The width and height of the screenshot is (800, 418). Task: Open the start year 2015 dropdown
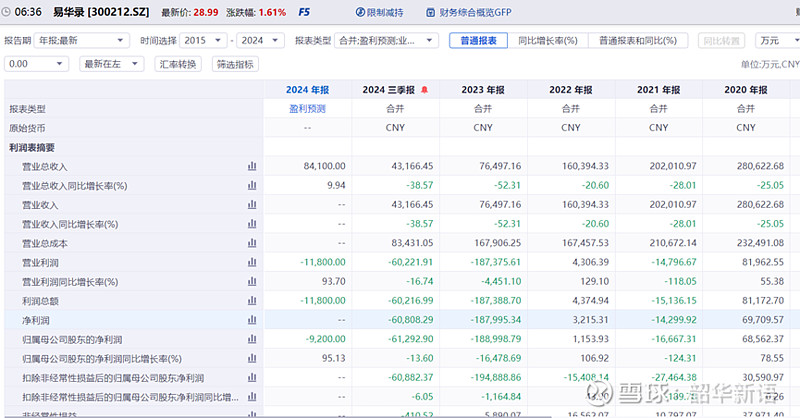click(203, 40)
